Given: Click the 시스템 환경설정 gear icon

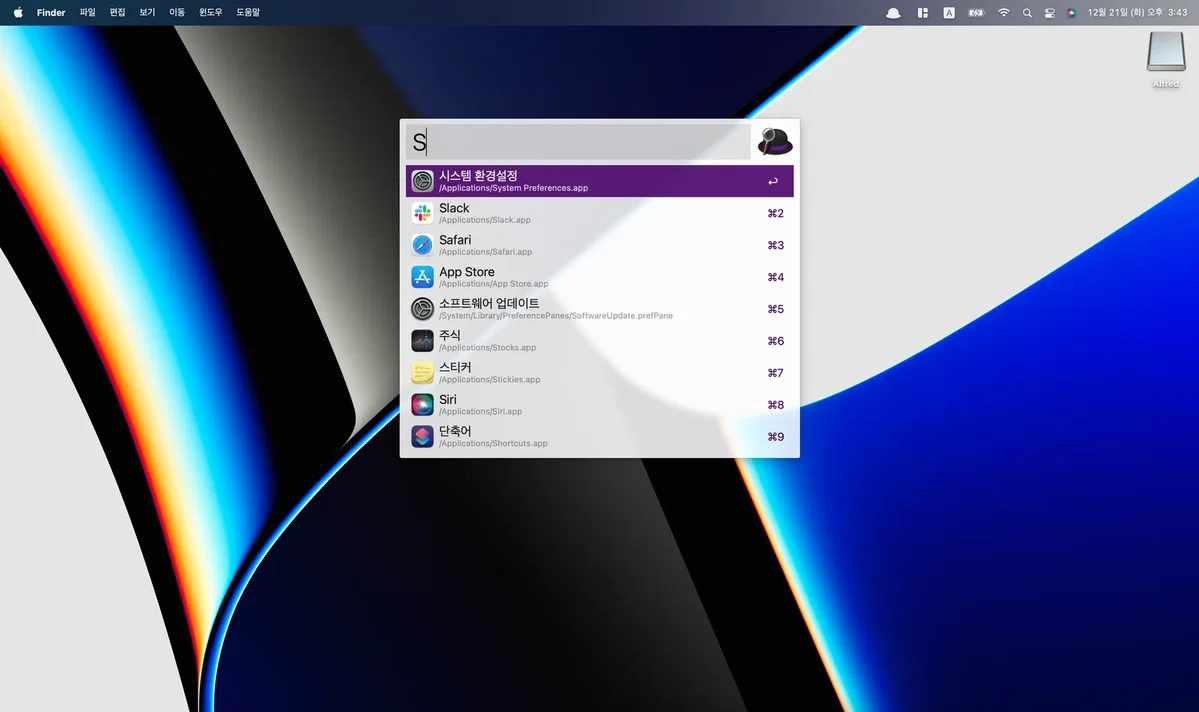Looking at the screenshot, I should [422, 181].
